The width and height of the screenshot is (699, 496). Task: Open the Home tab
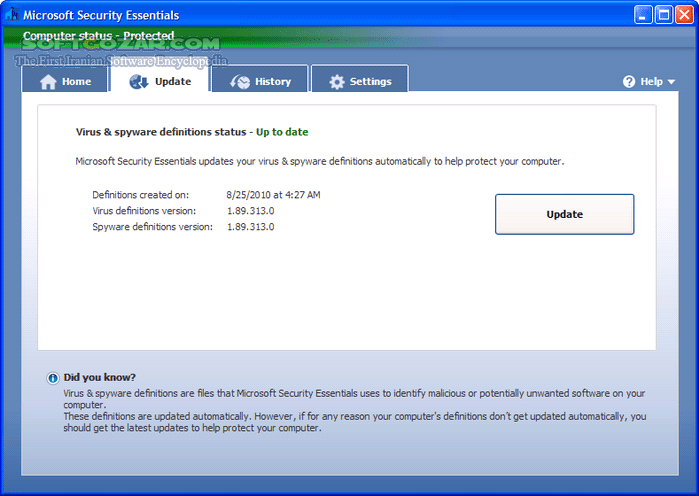(65, 80)
